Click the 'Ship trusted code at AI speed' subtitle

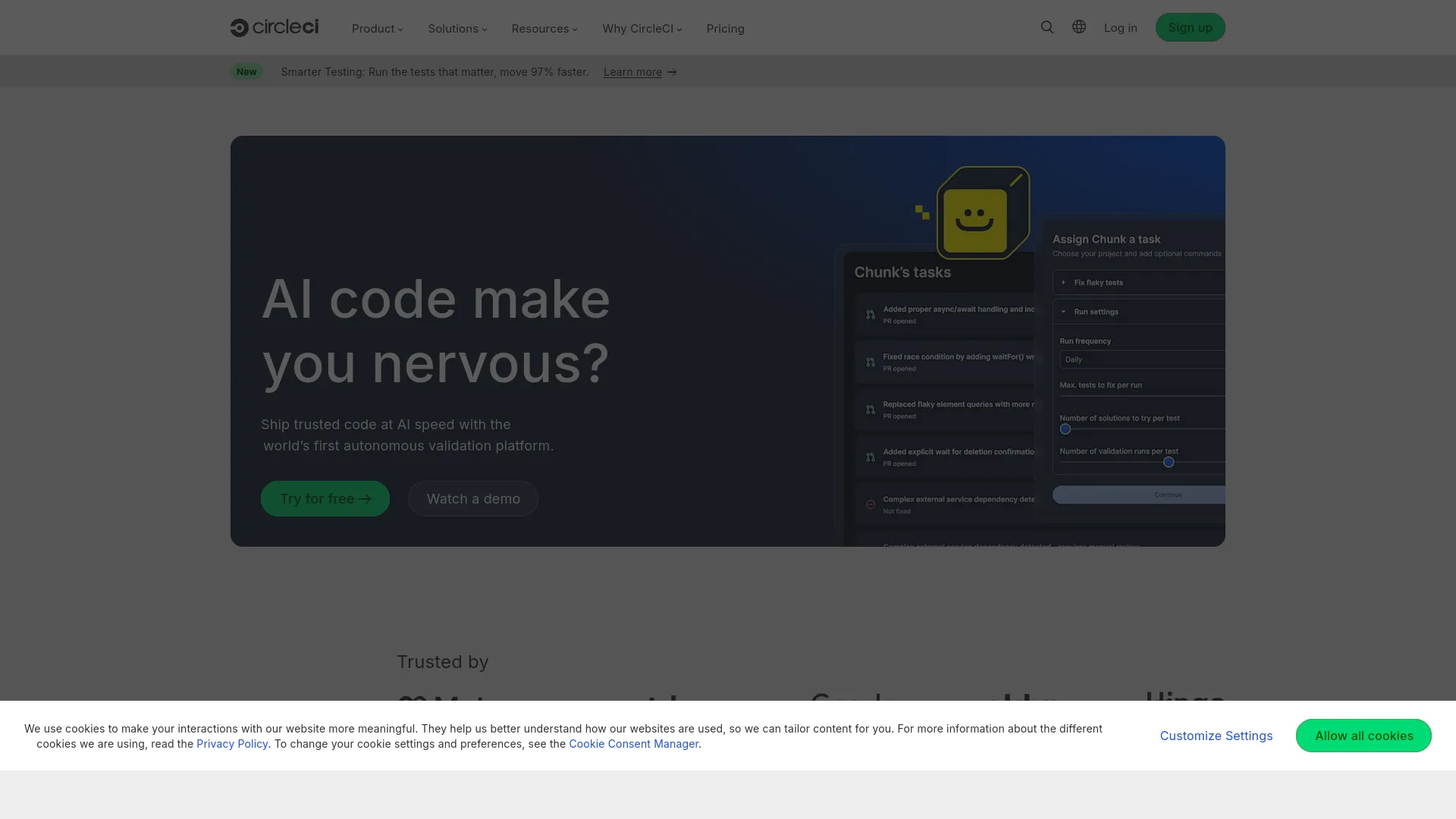tap(408, 435)
